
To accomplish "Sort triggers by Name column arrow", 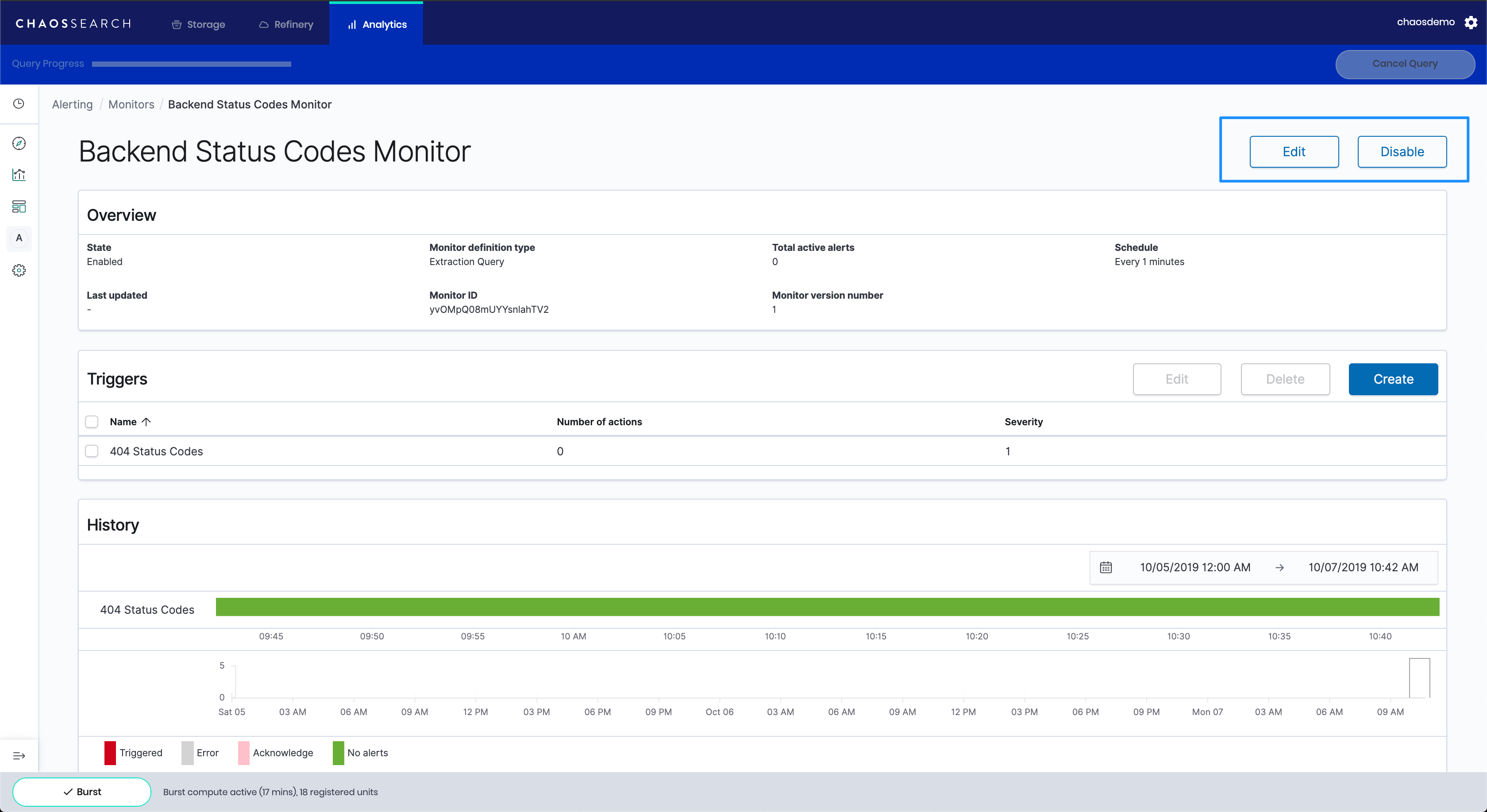I will click(146, 422).
